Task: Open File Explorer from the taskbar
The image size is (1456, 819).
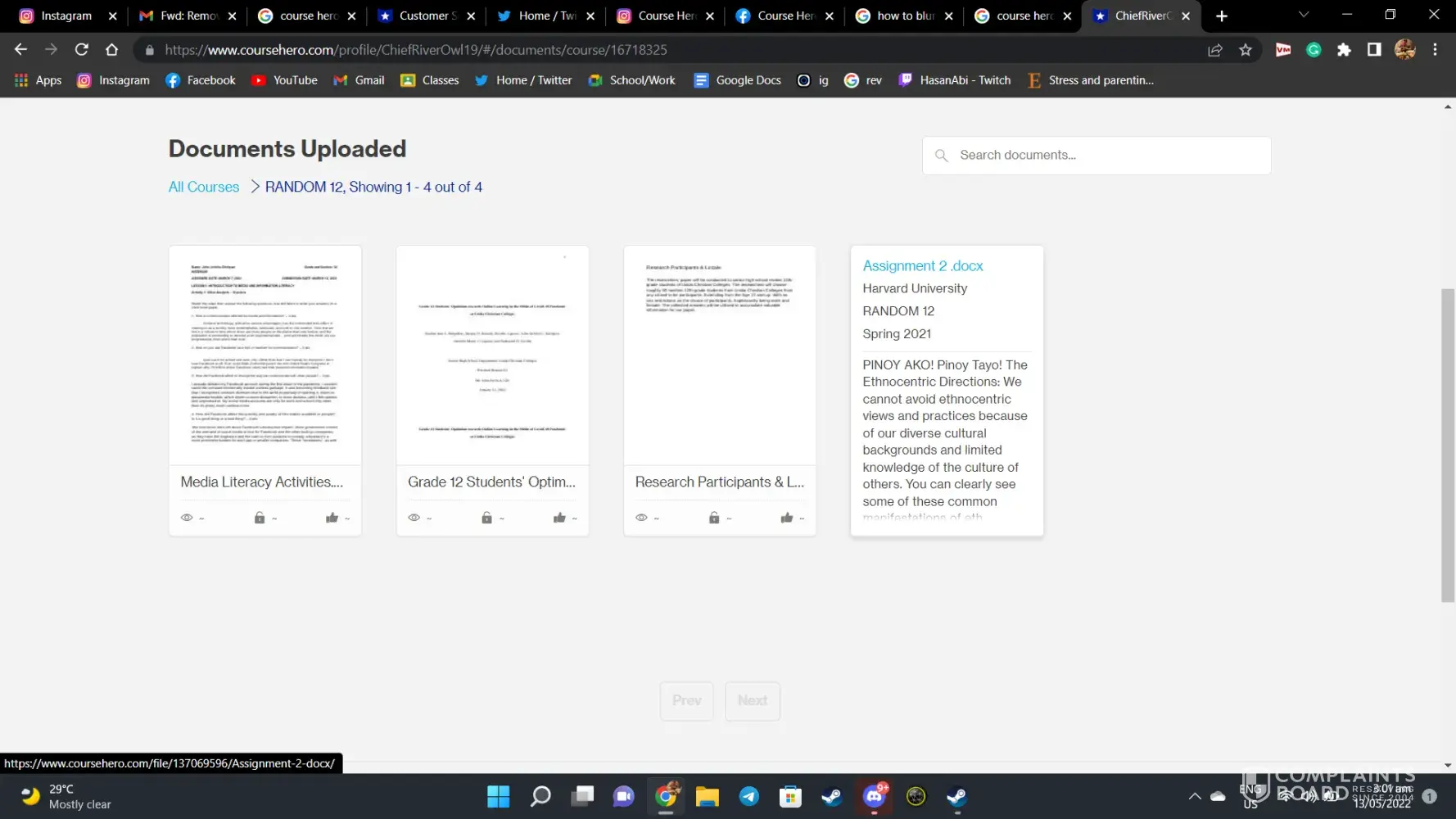Action: click(x=707, y=796)
